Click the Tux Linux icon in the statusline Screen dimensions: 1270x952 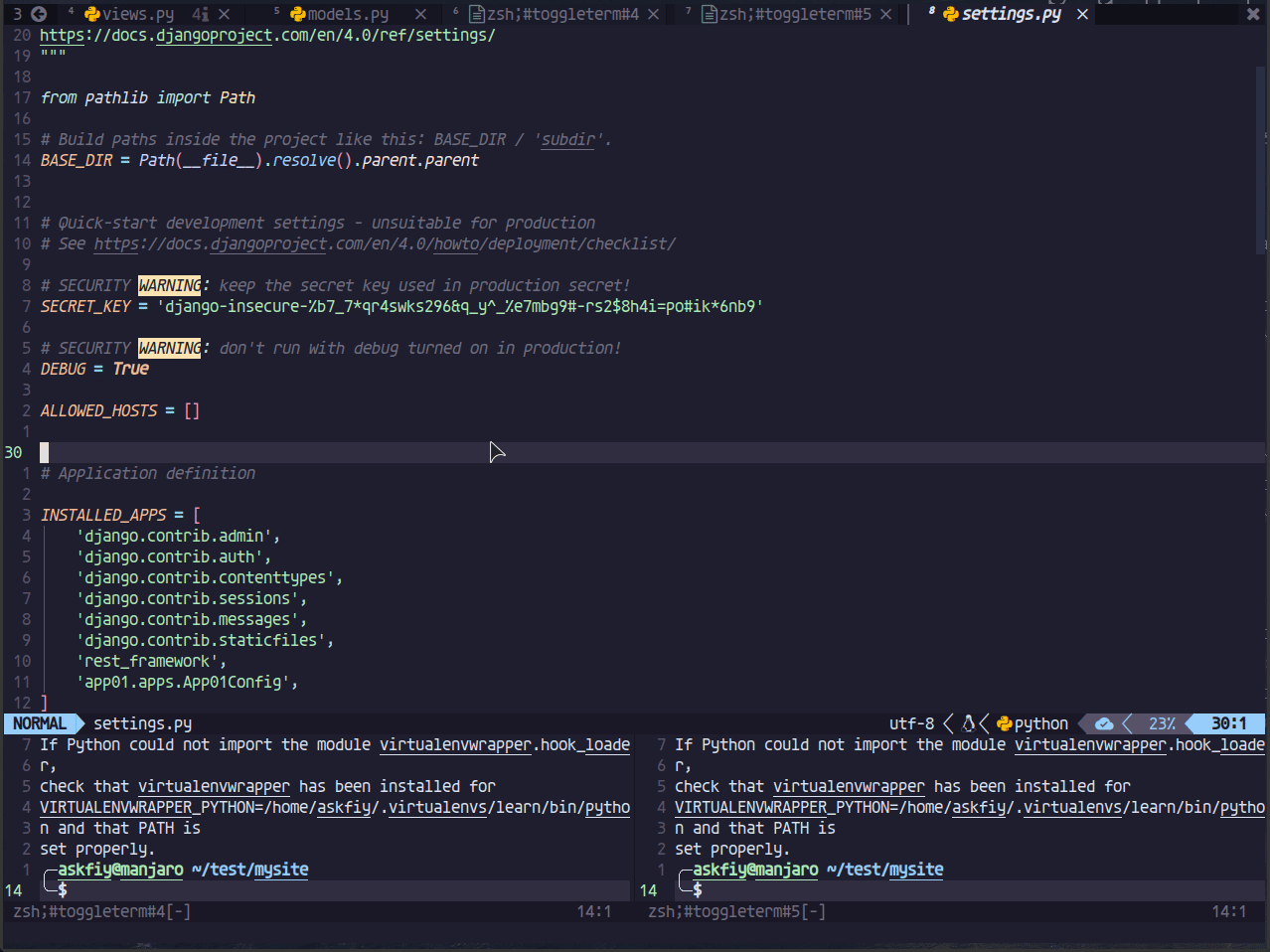coord(969,723)
